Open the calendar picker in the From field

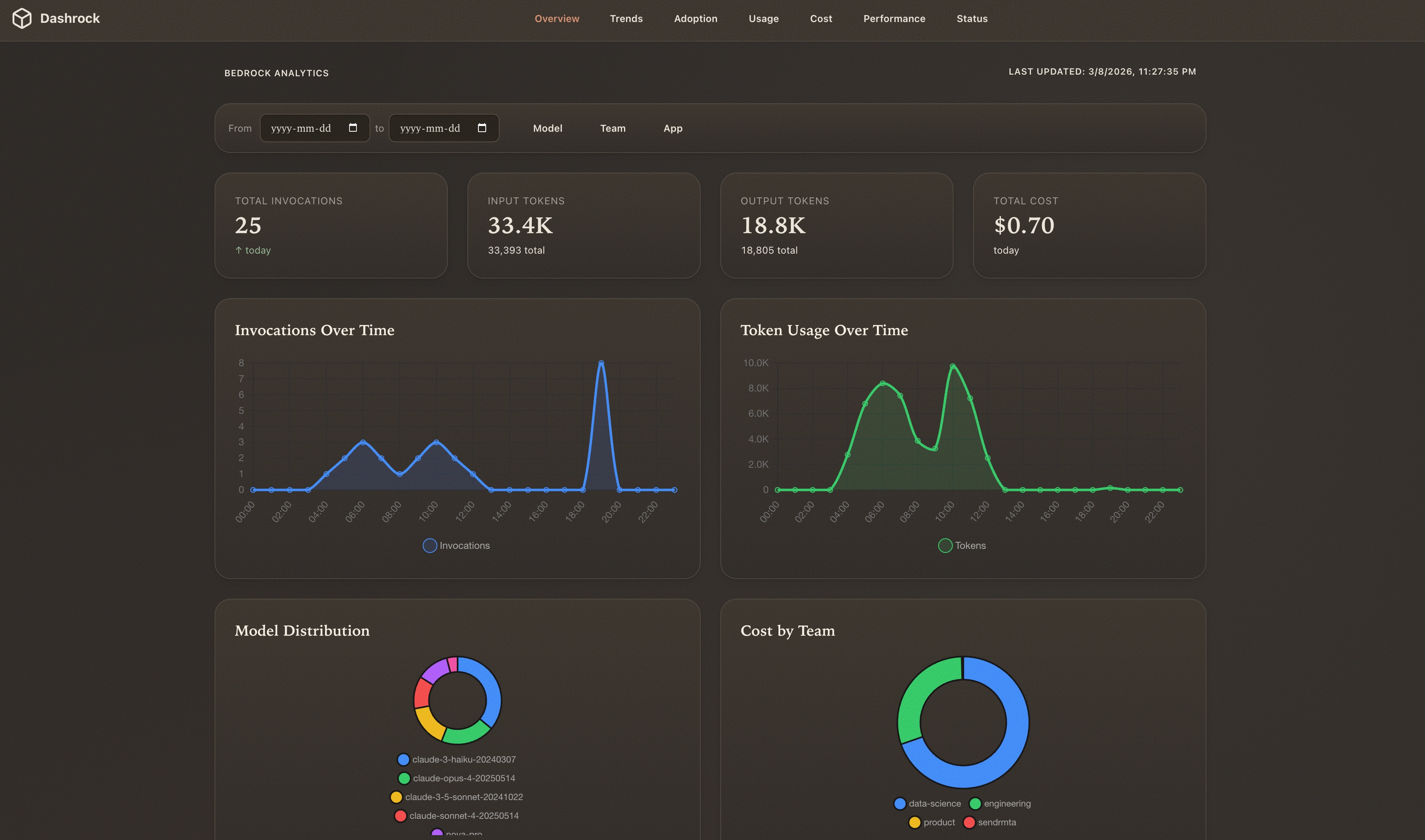pos(353,128)
